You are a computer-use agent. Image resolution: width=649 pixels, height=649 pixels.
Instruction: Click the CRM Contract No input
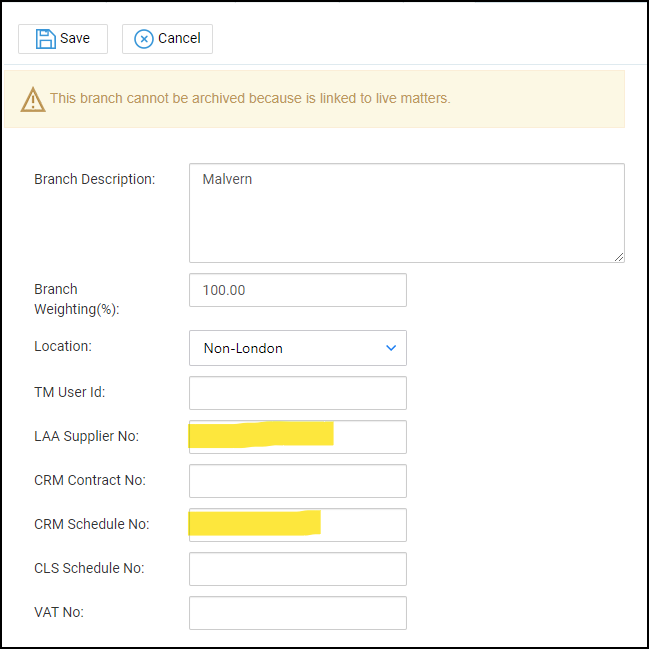pyautogui.click(x=297, y=481)
